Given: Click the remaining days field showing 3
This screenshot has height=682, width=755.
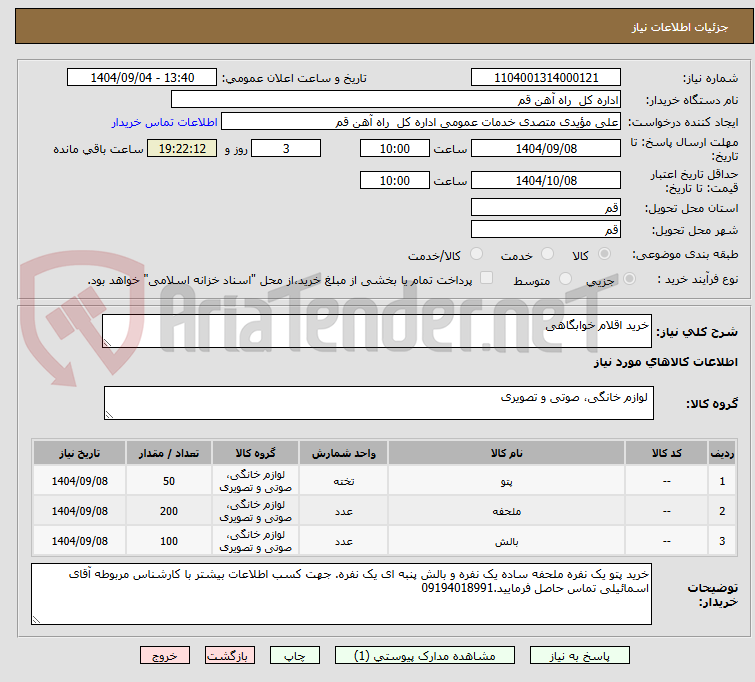Looking at the screenshot, I should coord(286,148).
